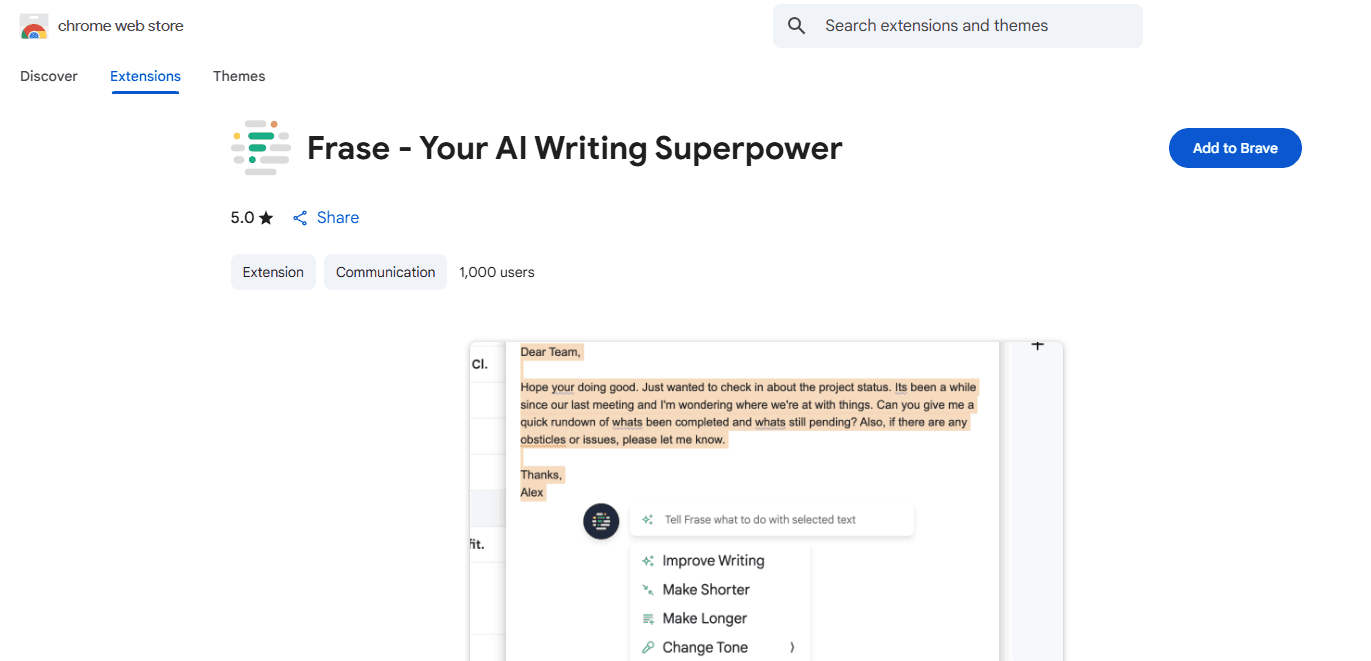
Task: Open the chrome web store title
Action: point(121,26)
